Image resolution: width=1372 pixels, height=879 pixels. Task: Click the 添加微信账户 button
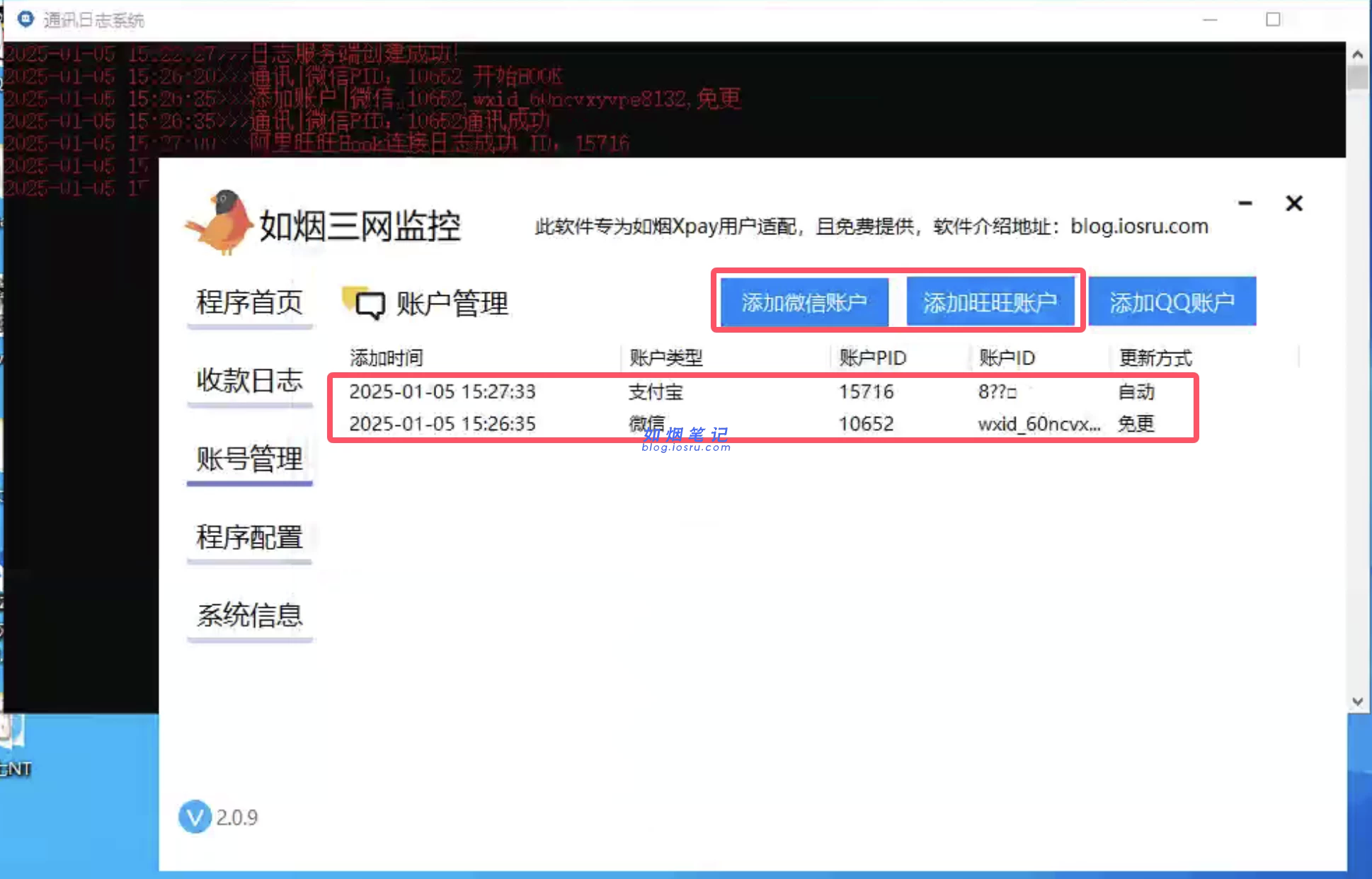(x=804, y=302)
